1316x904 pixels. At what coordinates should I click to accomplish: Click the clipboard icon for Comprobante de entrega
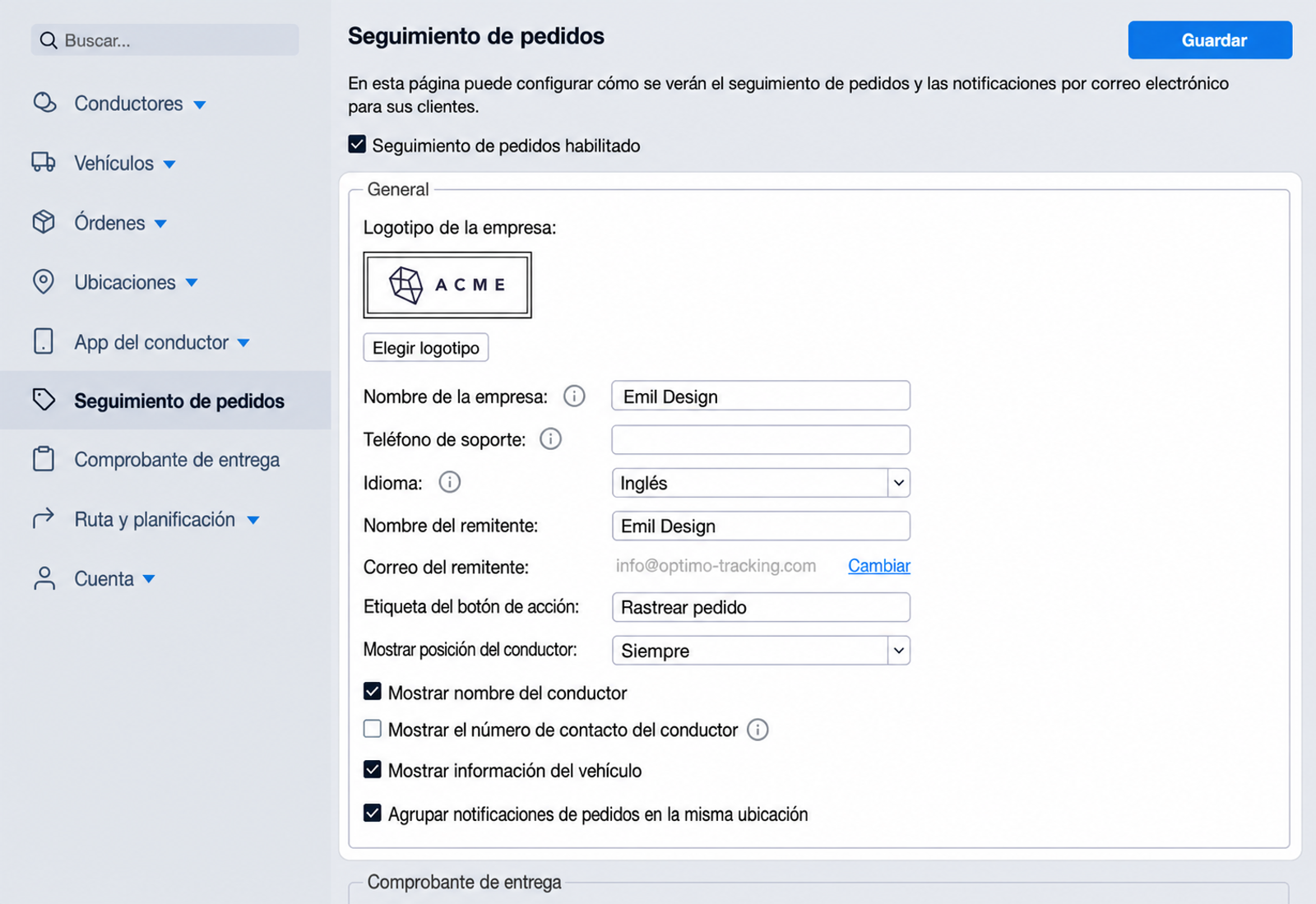point(44,459)
